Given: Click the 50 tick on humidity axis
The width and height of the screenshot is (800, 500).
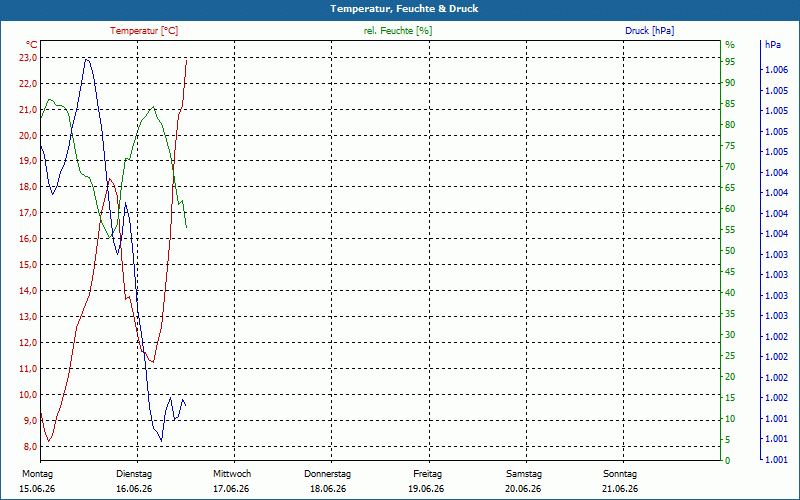Looking at the screenshot, I should (x=730, y=251).
